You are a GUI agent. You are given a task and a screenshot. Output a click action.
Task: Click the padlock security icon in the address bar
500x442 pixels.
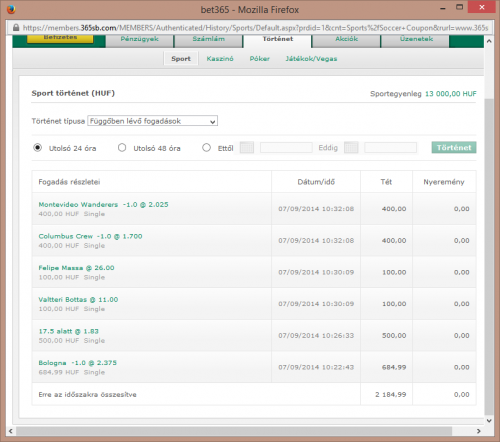point(16,28)
